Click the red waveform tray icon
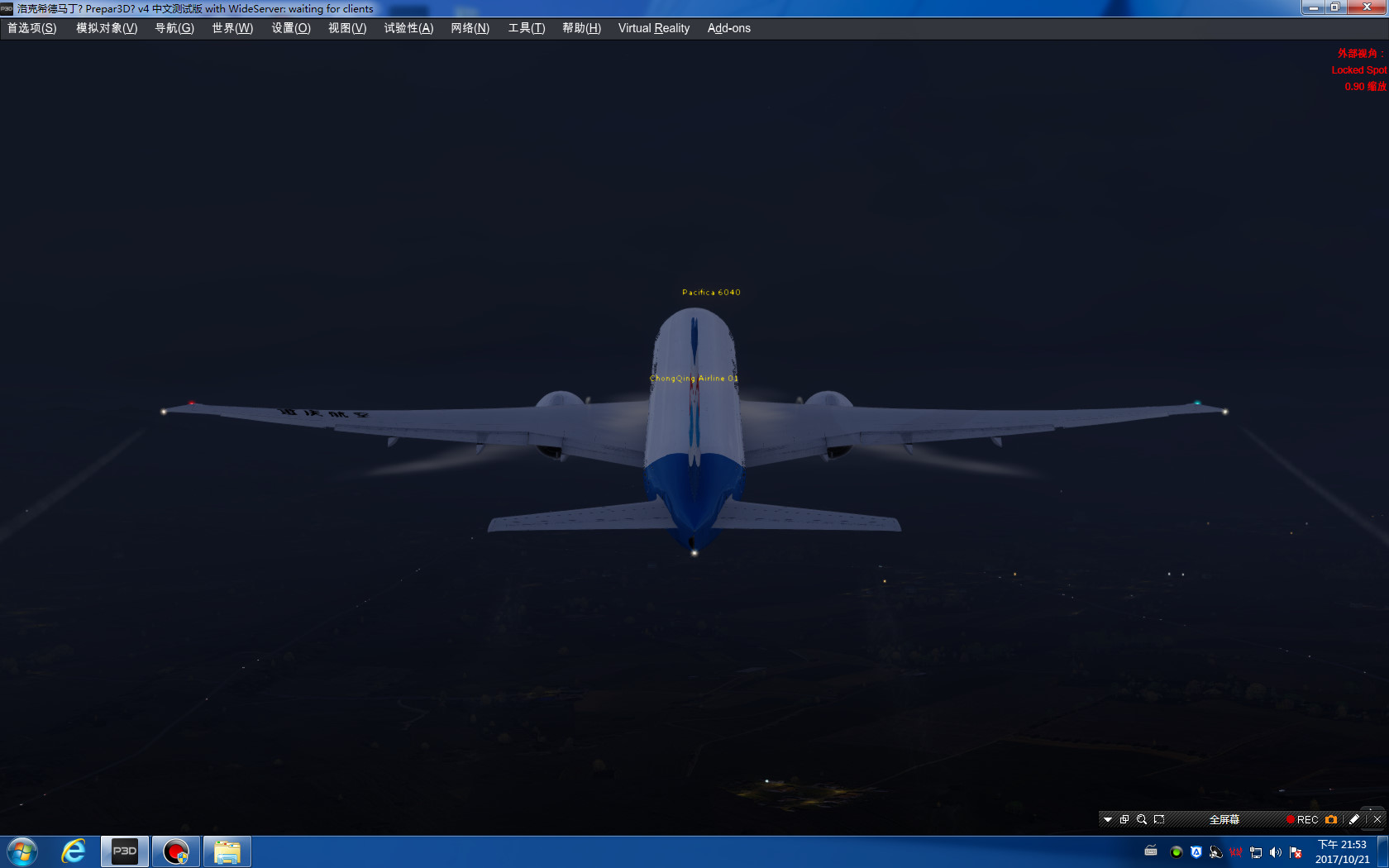Image resolution: width=1389 pixels, height=868 pixels. tap(1236, 852)
